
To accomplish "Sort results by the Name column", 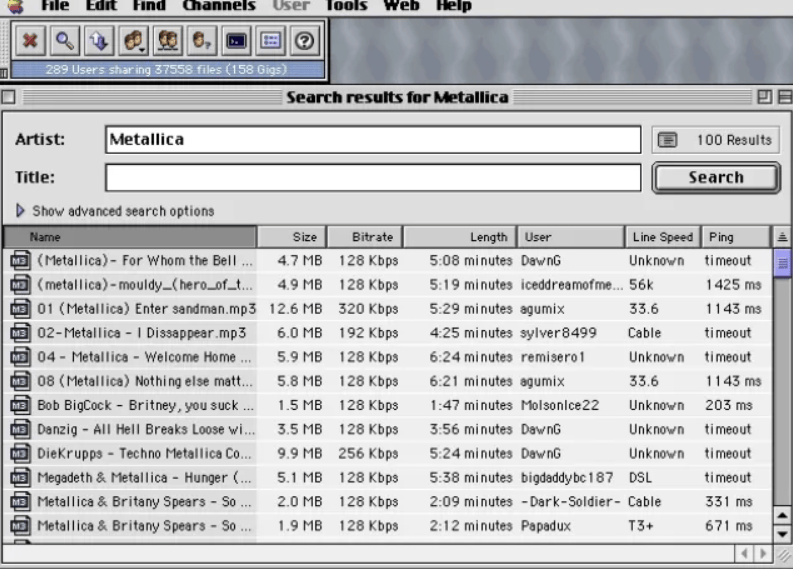I will point(130,237).
